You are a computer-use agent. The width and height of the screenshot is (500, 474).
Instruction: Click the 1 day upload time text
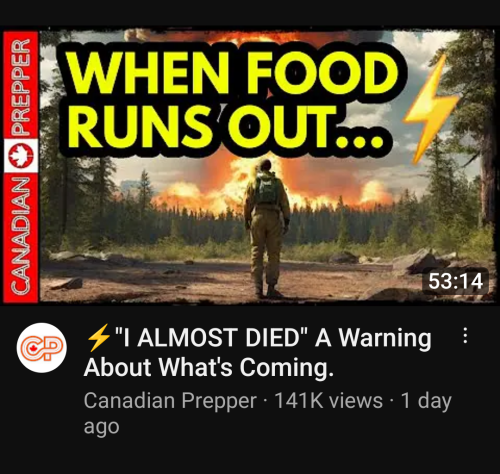[426, 400]
